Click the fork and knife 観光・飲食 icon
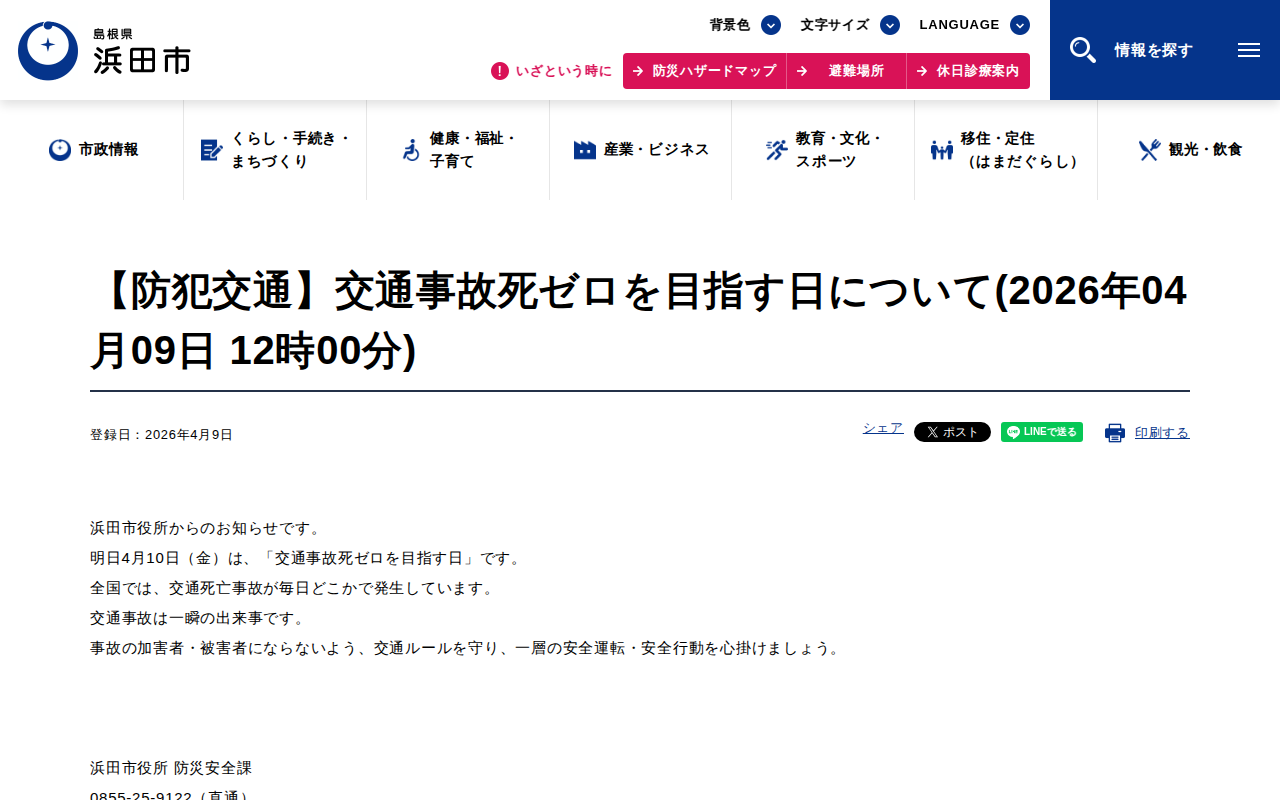Screen dimensions: 1280x800 pyautogui.click(x=1150, y=150)
